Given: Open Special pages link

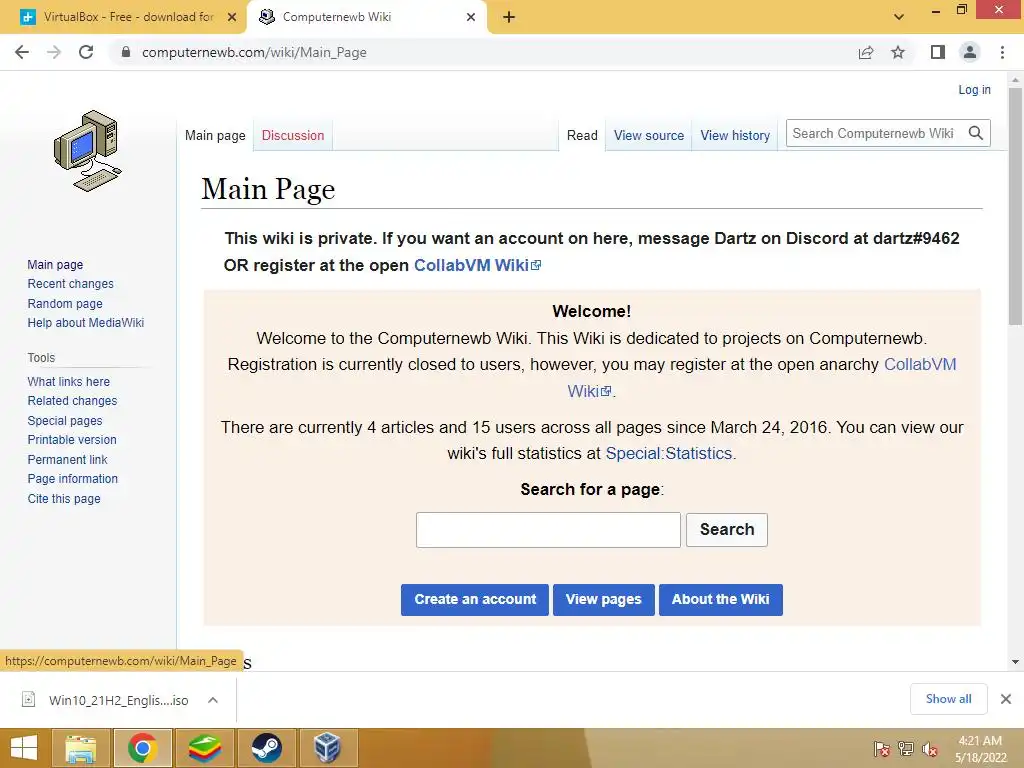Looking at the screenshot, I should (x=65, y=421).
